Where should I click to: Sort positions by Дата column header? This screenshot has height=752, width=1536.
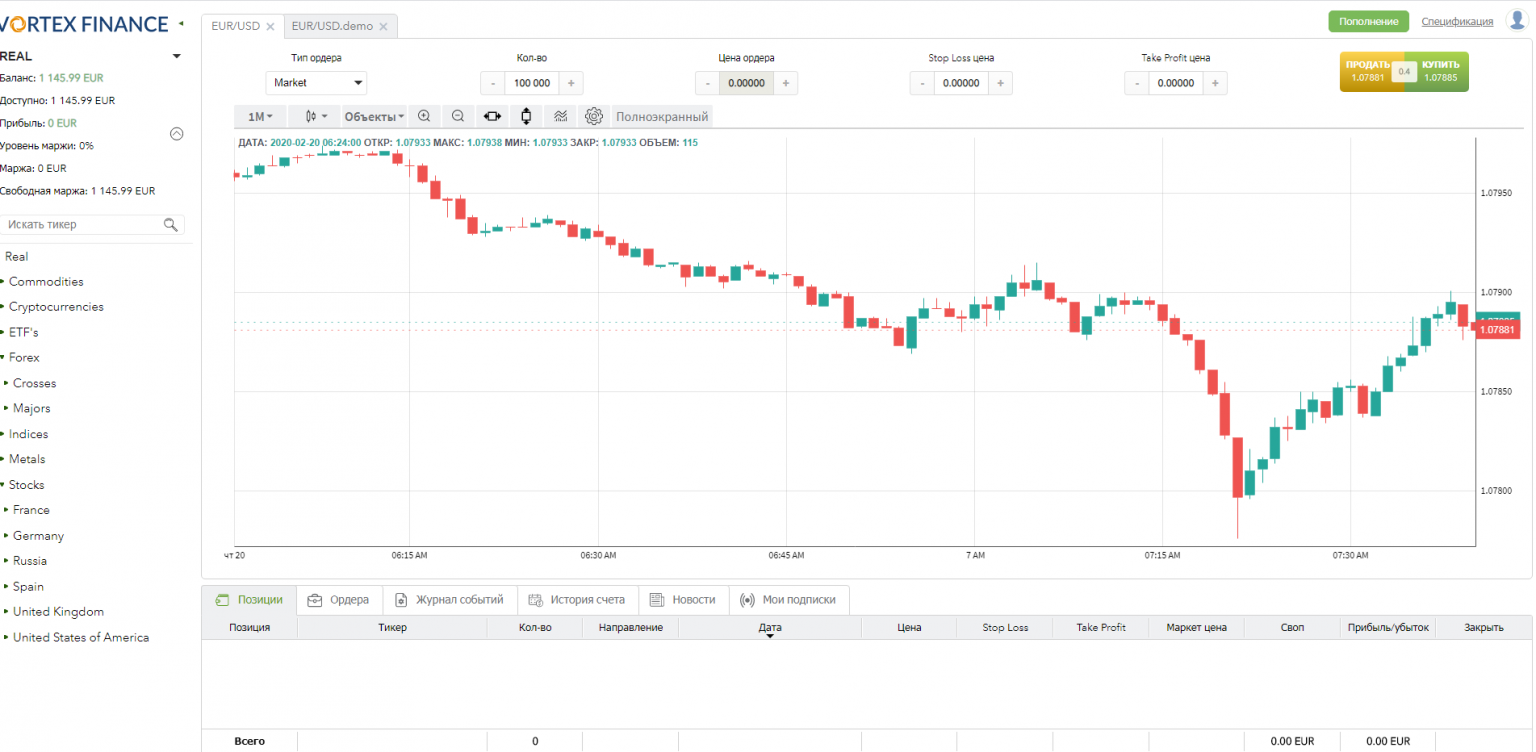(x=769, y=628)
